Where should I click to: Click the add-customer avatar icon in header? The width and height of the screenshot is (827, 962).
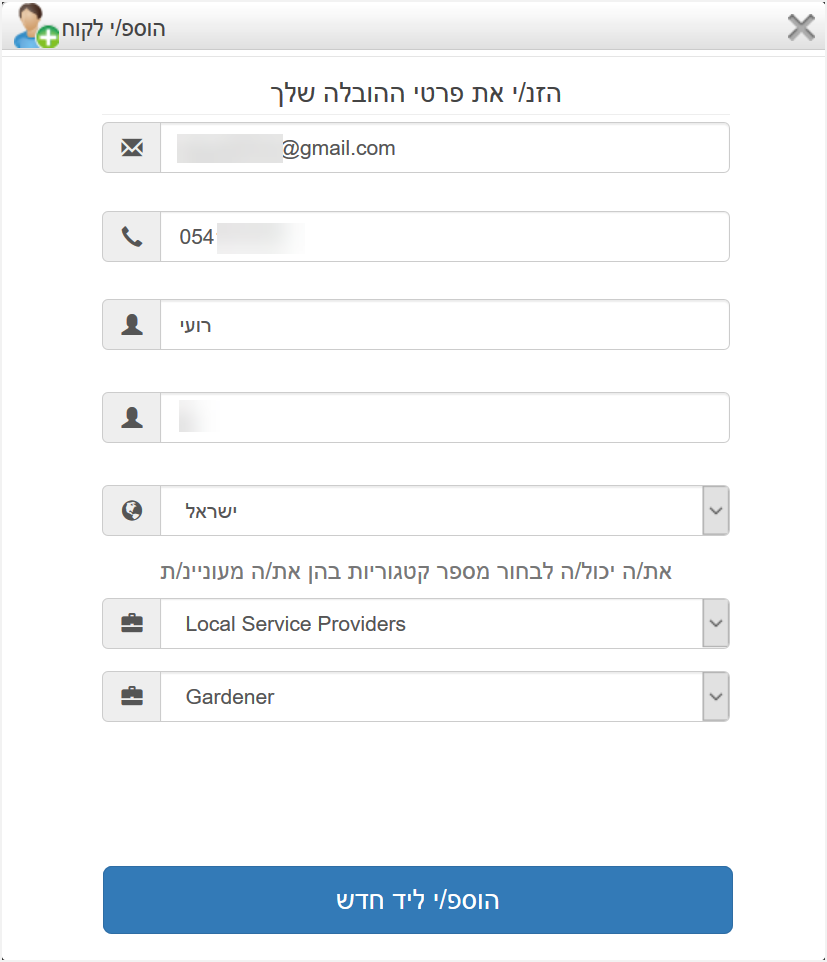(x=36, y=26)
